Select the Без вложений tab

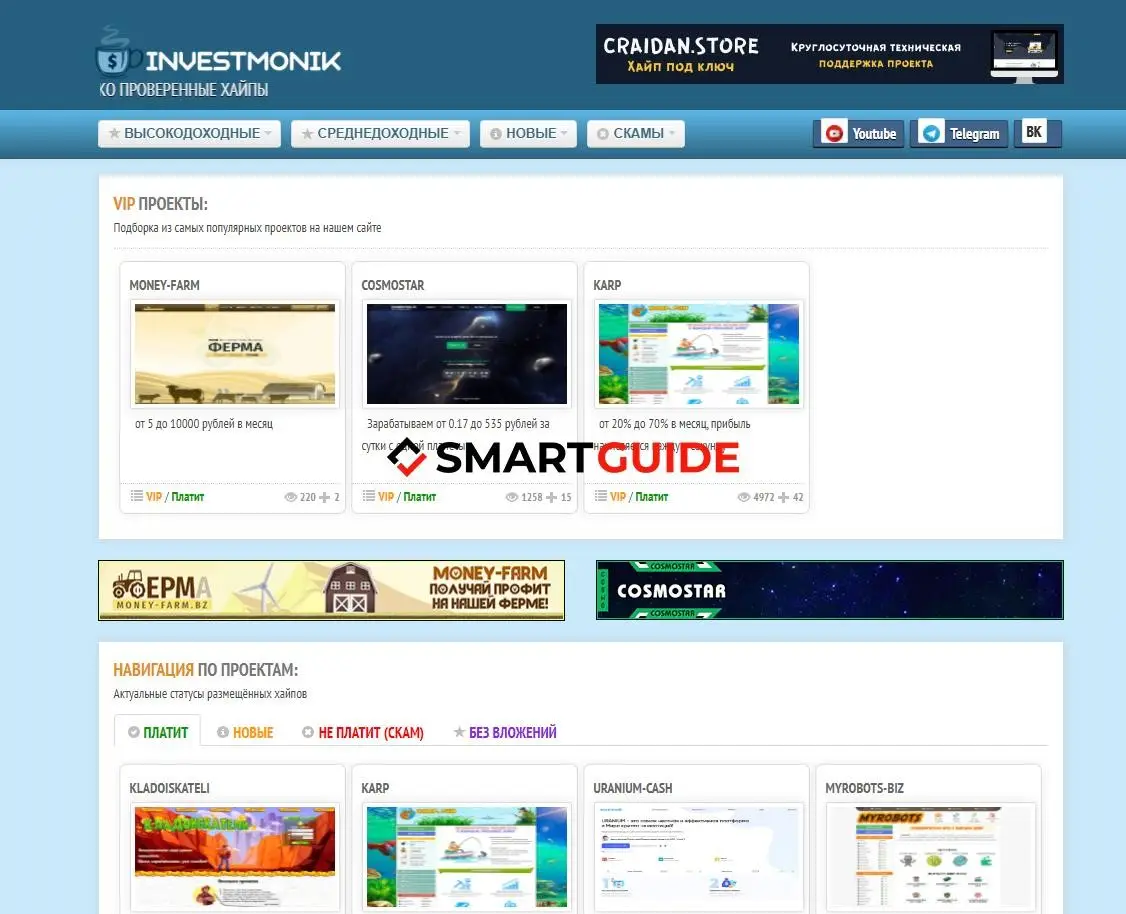[x=505, y=733]
